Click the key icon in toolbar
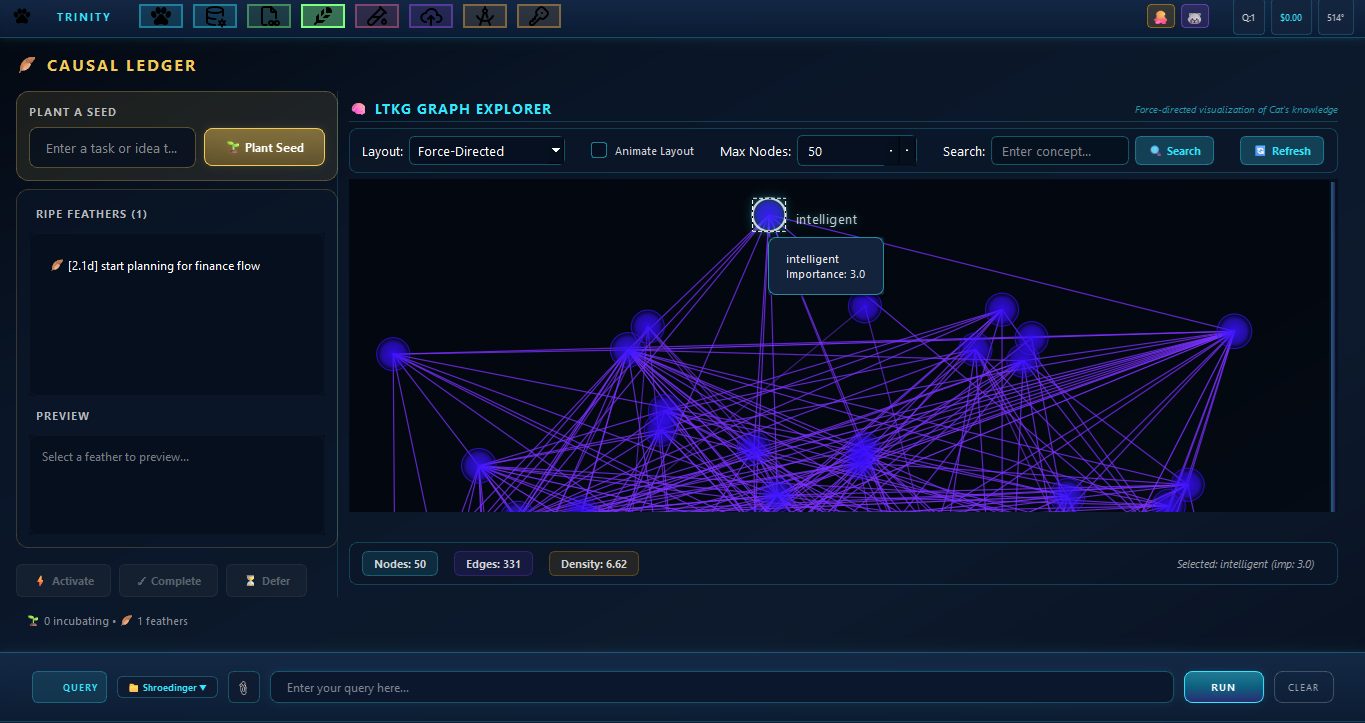Viewport: 1365px width, 723px height. [538, 16]
